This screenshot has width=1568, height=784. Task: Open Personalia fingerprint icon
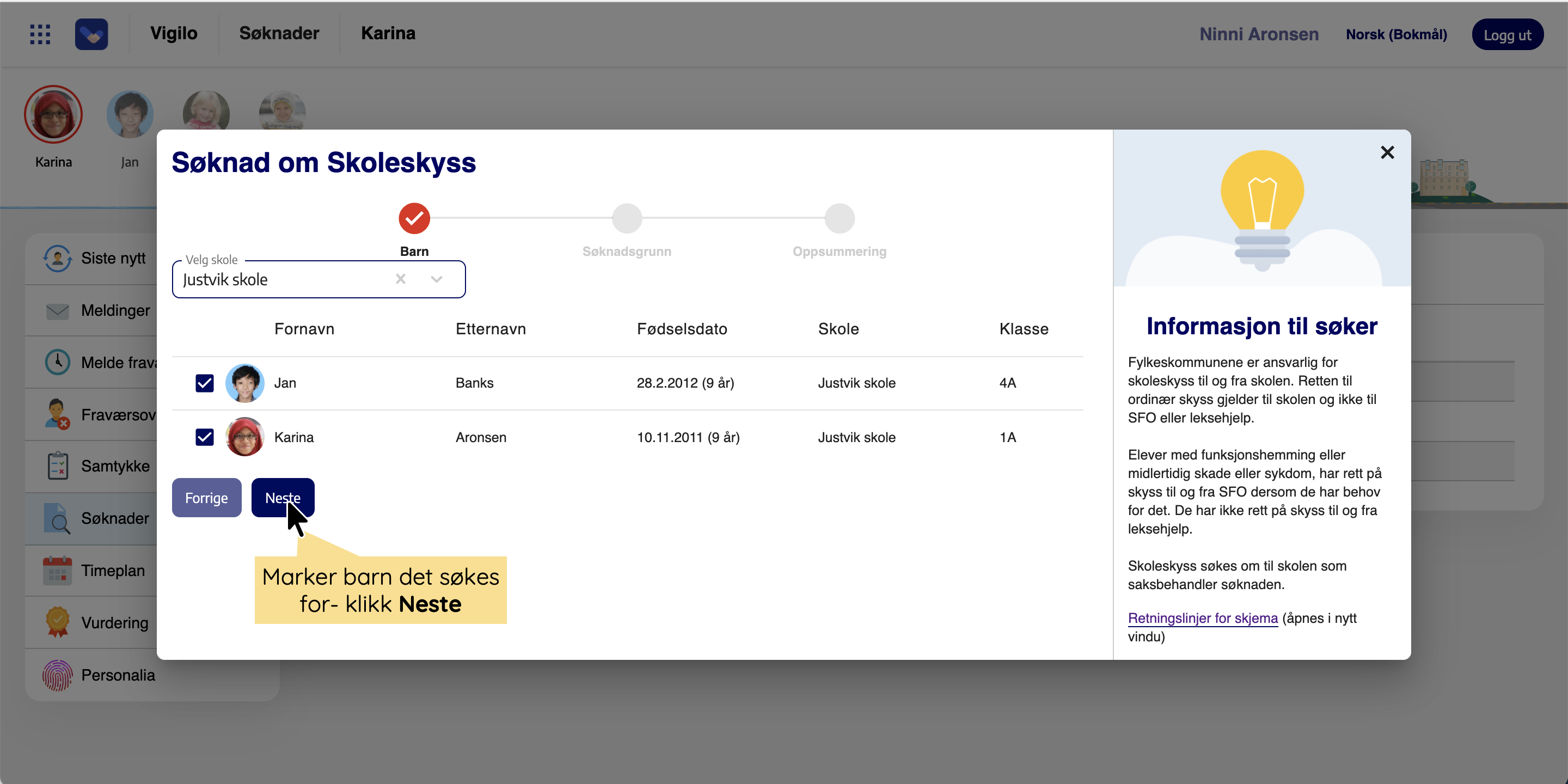click(57, 675)
